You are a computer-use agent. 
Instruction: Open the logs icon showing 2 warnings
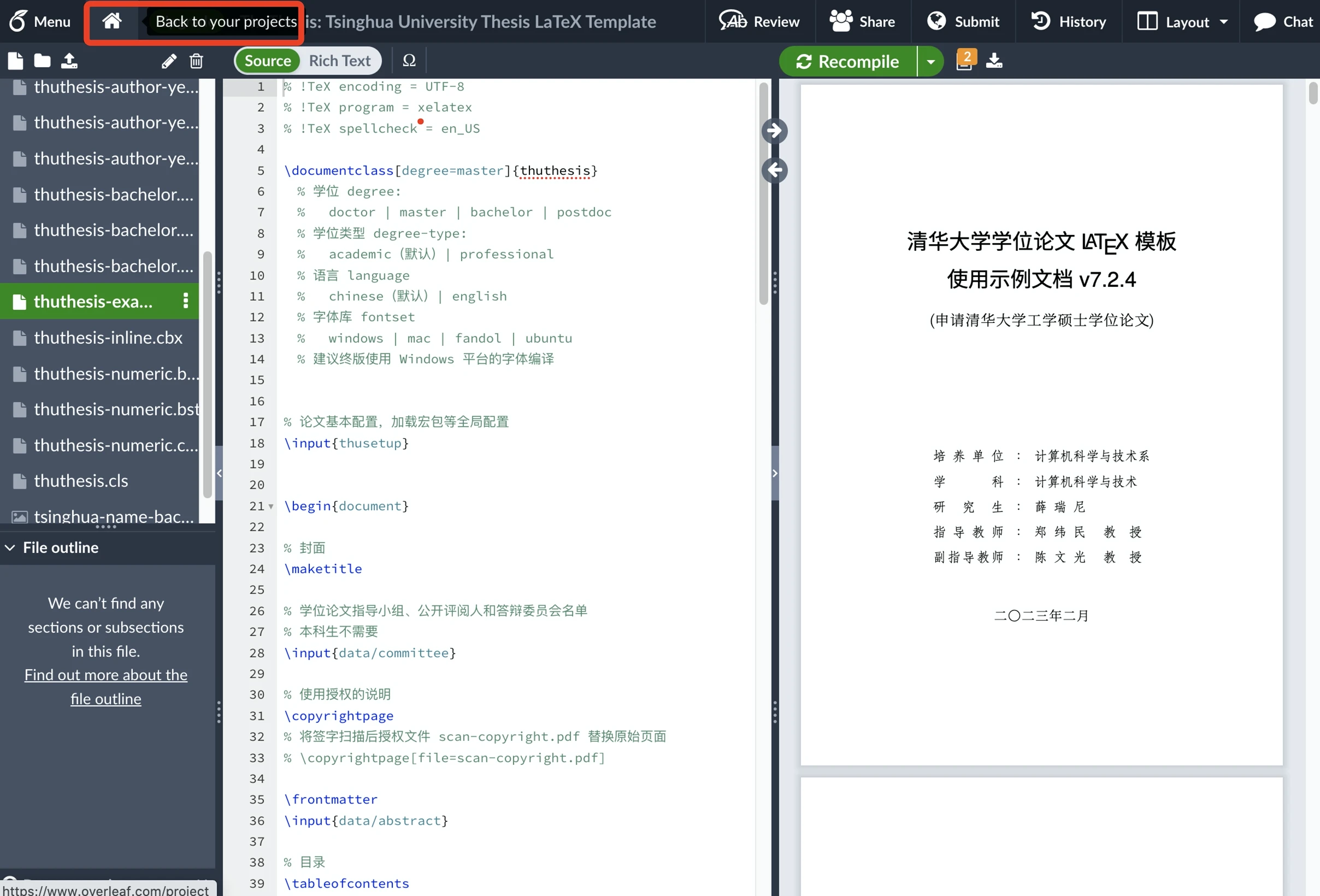pyautogui.click(x=965, y=60)
